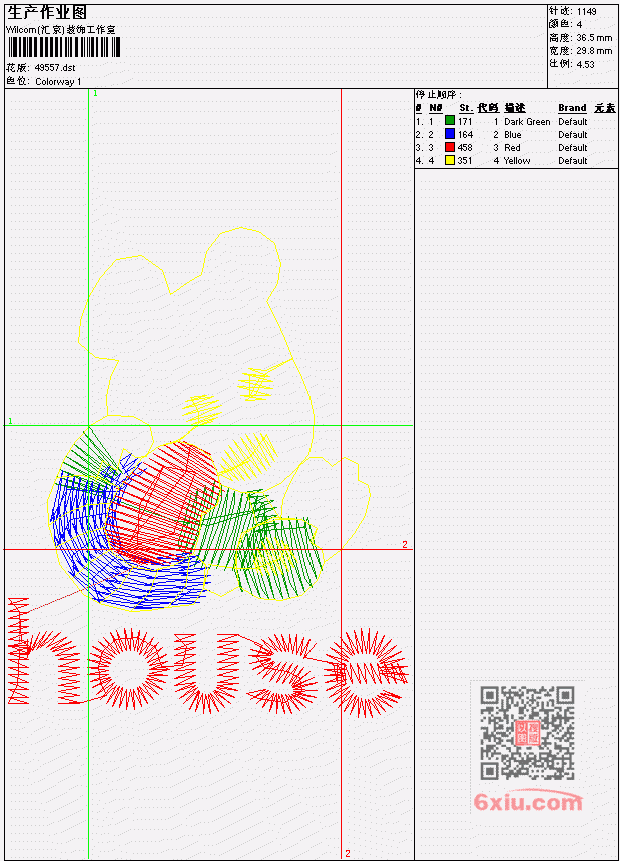The height and width of the screenshot is (861, 620).
Task: Select the height value 36.5 mm
Action: 594,38
